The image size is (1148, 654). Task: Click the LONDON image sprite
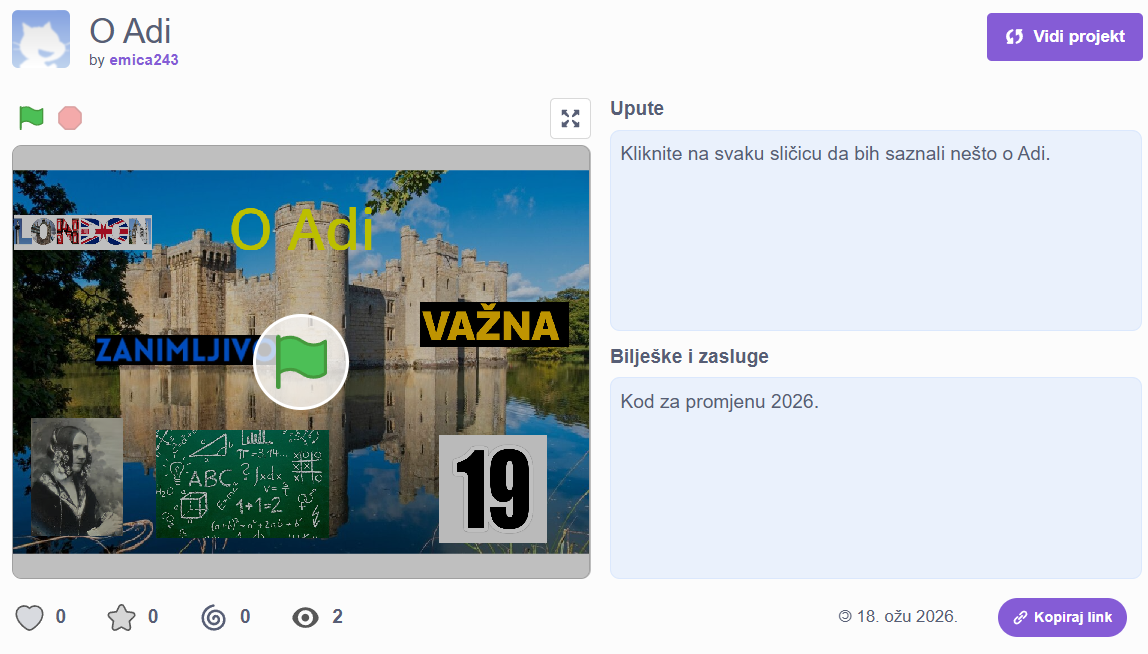[83, 232]
